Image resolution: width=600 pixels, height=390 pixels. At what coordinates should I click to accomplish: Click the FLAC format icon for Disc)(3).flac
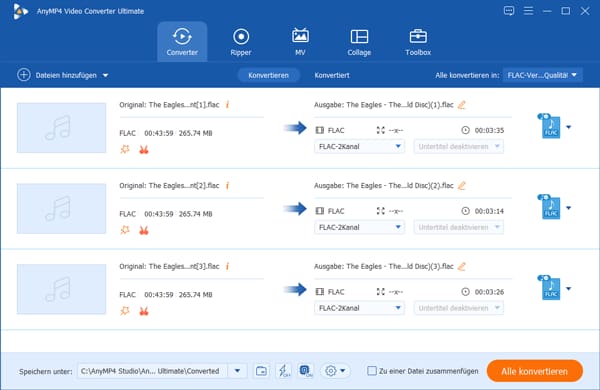pyautogui.click(x=550, y=288)
